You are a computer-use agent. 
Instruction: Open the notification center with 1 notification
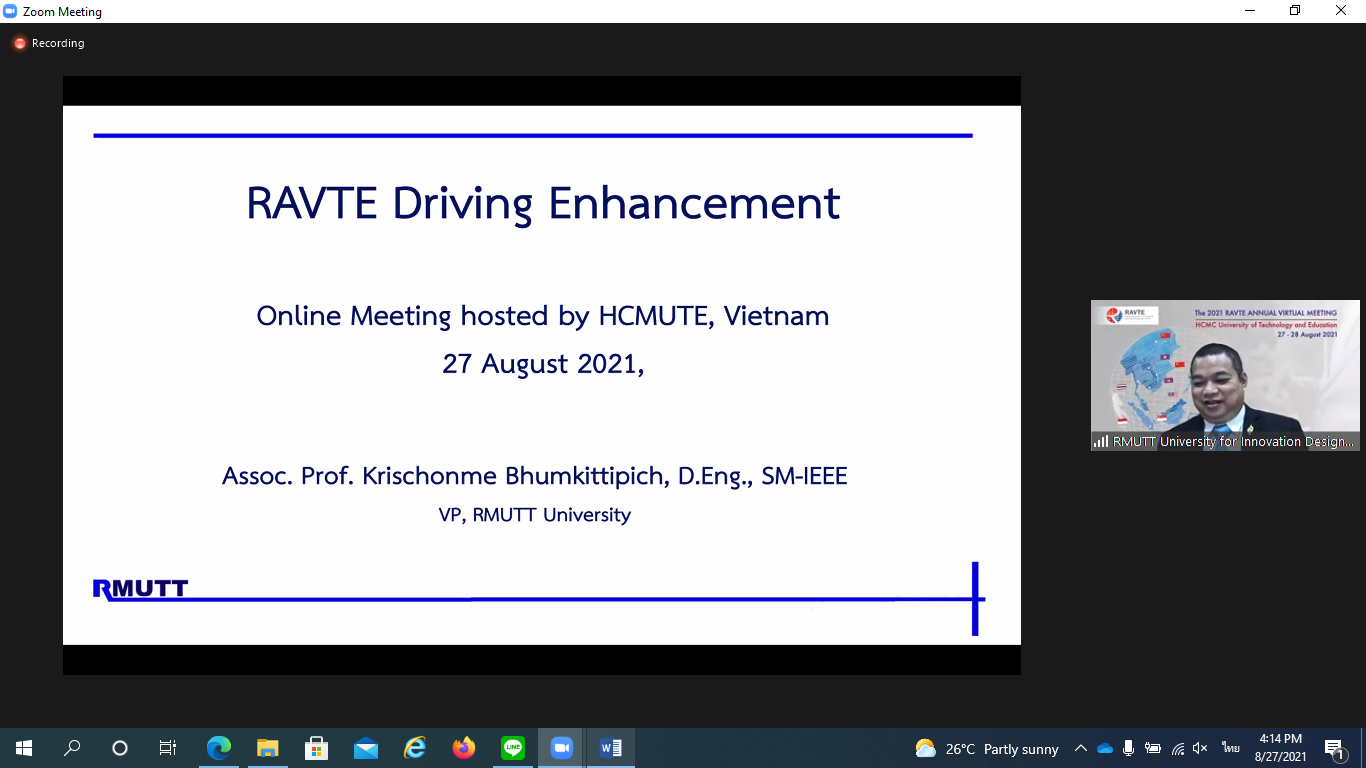tap(1335, 749)
